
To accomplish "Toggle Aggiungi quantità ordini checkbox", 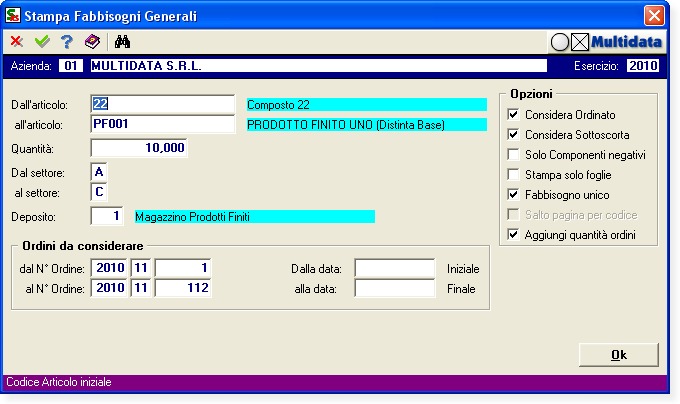I will 513,235.
